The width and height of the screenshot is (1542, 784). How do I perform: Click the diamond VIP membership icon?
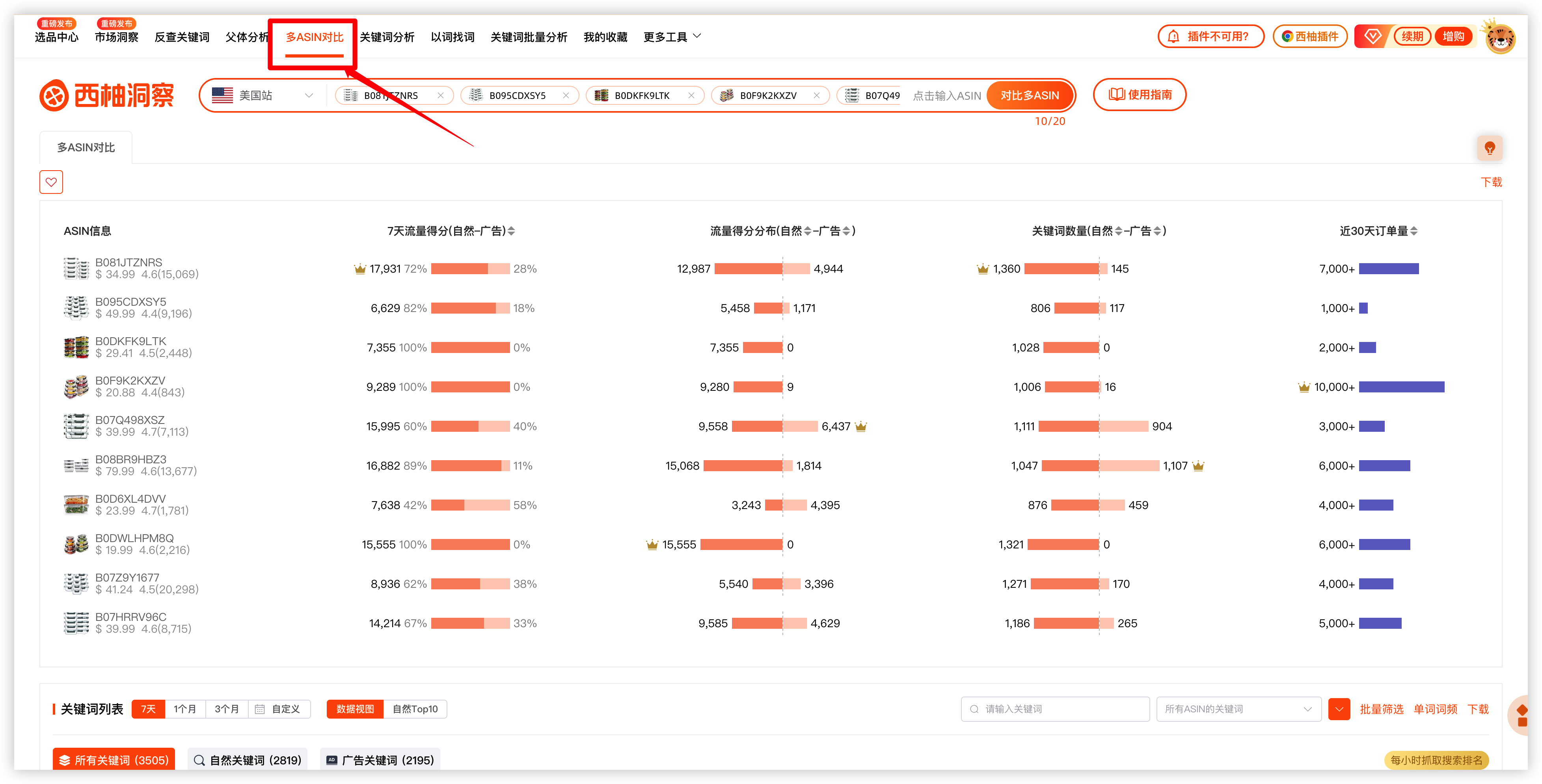click(1372, 37)
